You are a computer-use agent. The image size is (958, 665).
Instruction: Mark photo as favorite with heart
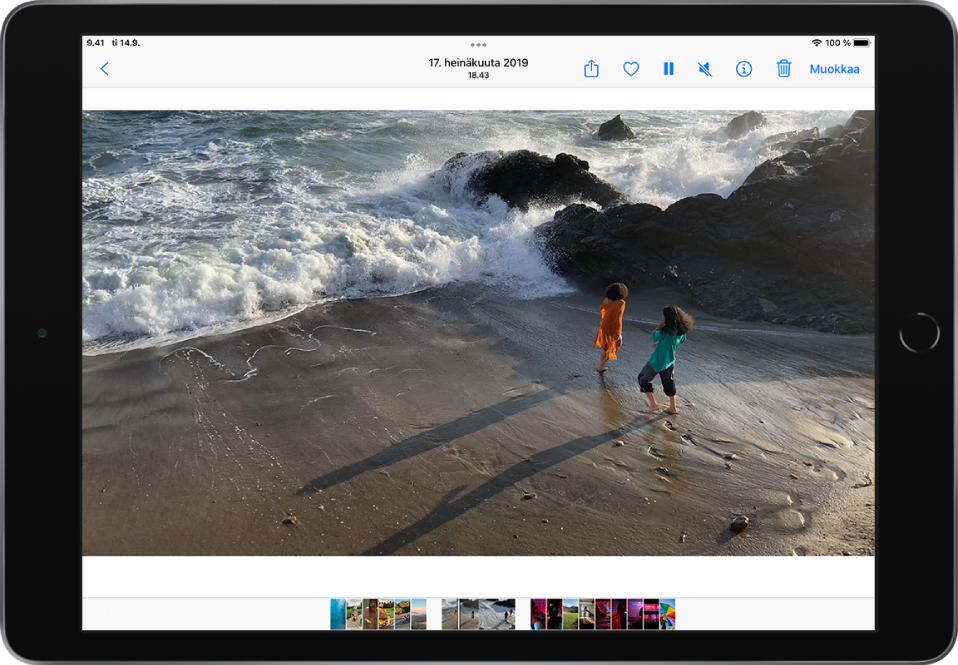(631, 69)
